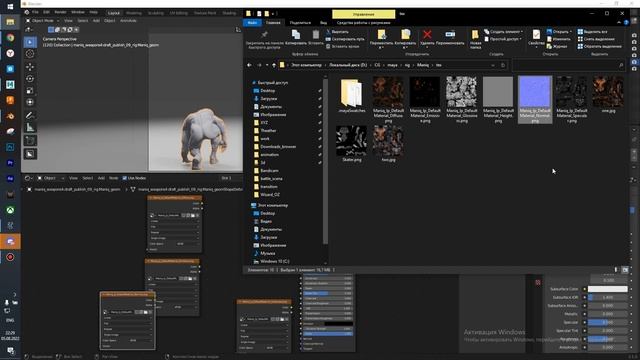Collapse the Explorer ribbon with the chevron

tap(619, 23)
